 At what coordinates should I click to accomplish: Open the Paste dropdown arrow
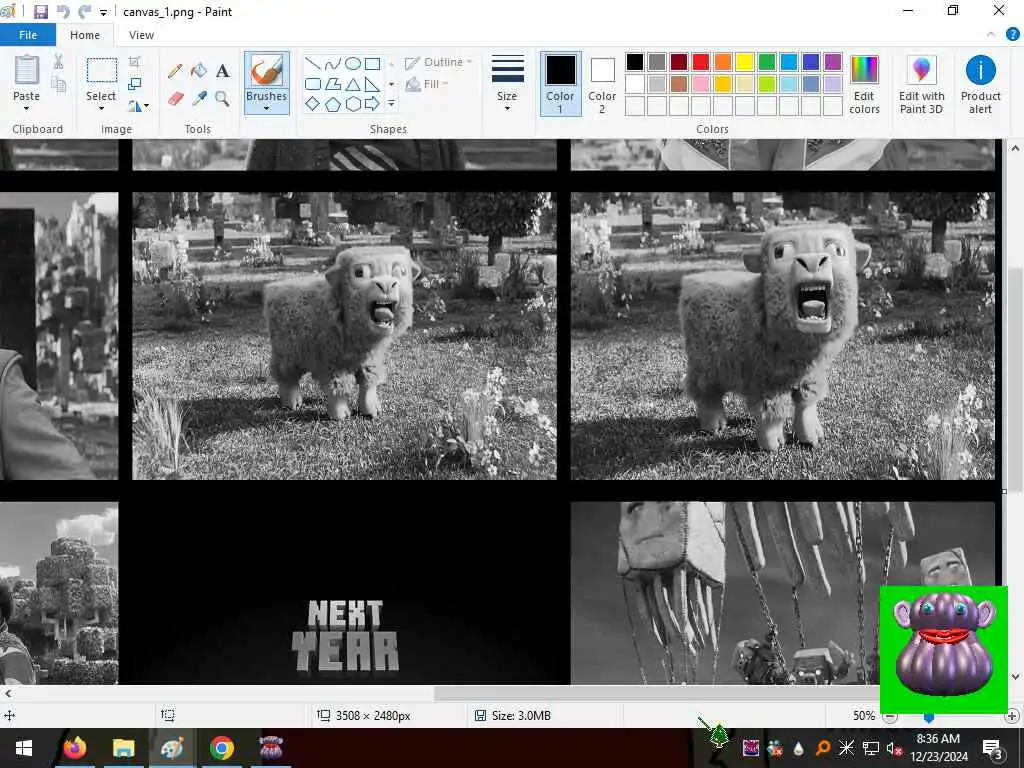[x=27, y=108]
